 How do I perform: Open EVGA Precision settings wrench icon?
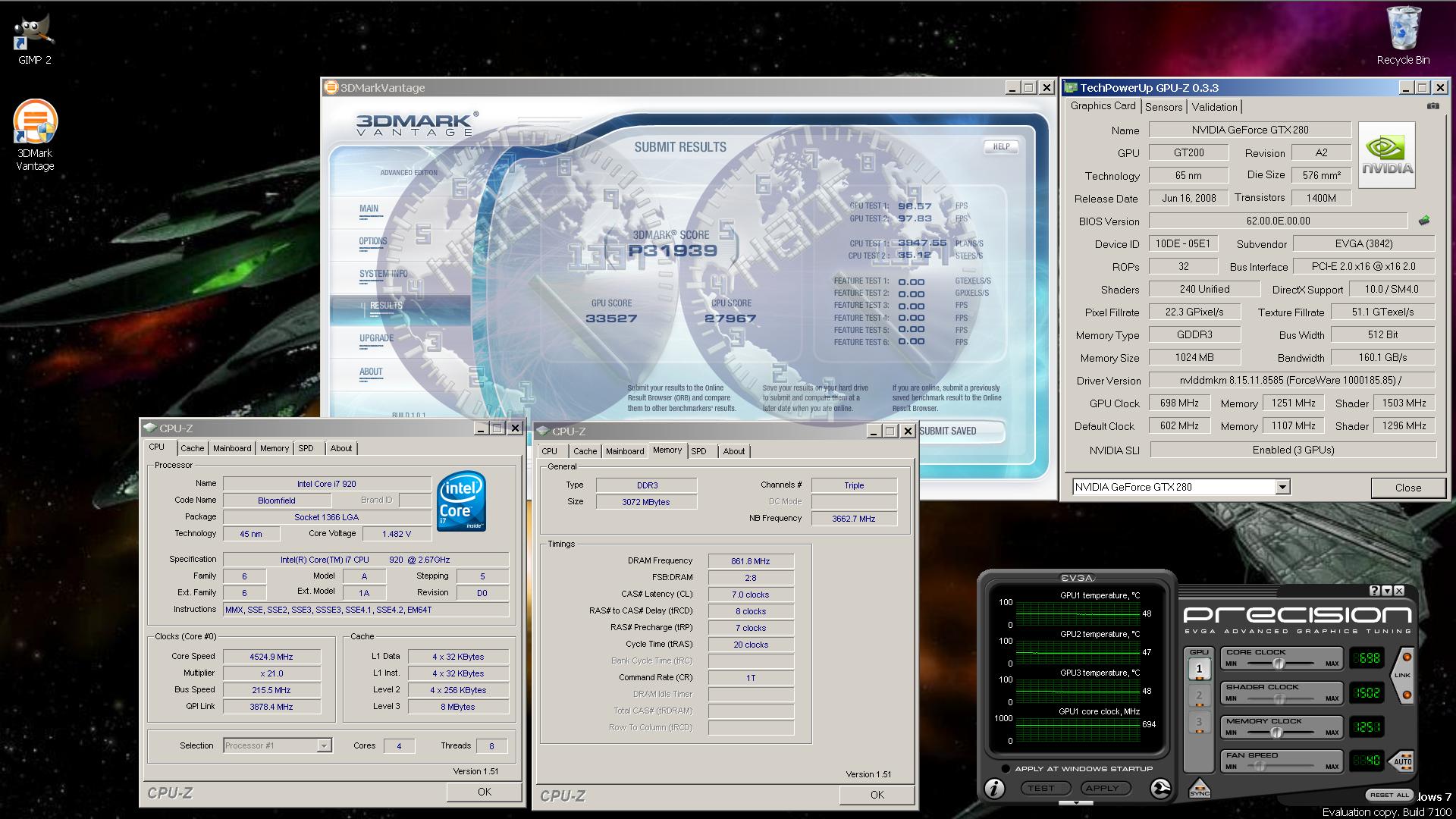pyautogui.click(x=1159, y=789)
